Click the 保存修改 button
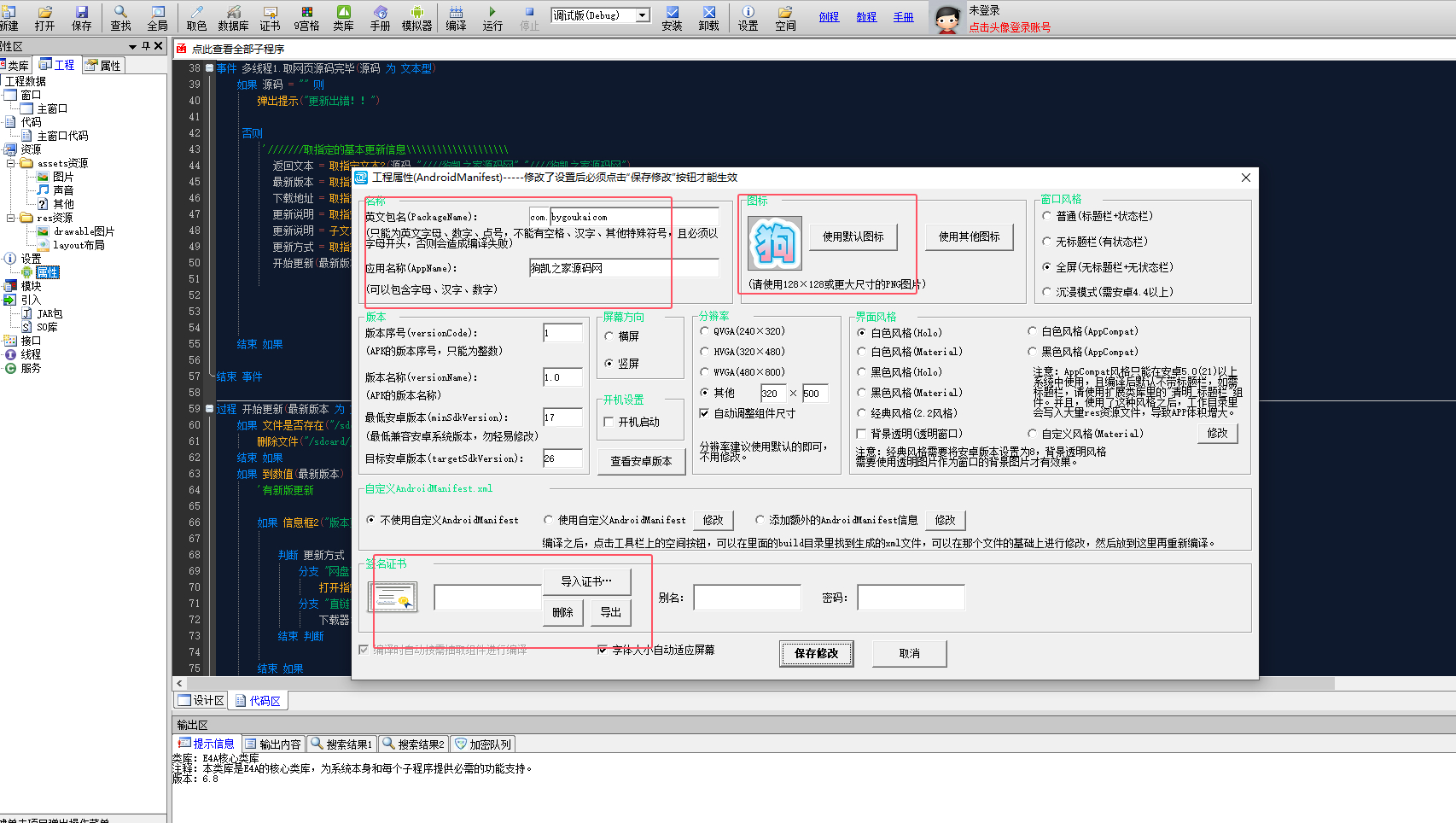Image resolution: width=1456 pixels, height=823 pixels. (816, 653)
